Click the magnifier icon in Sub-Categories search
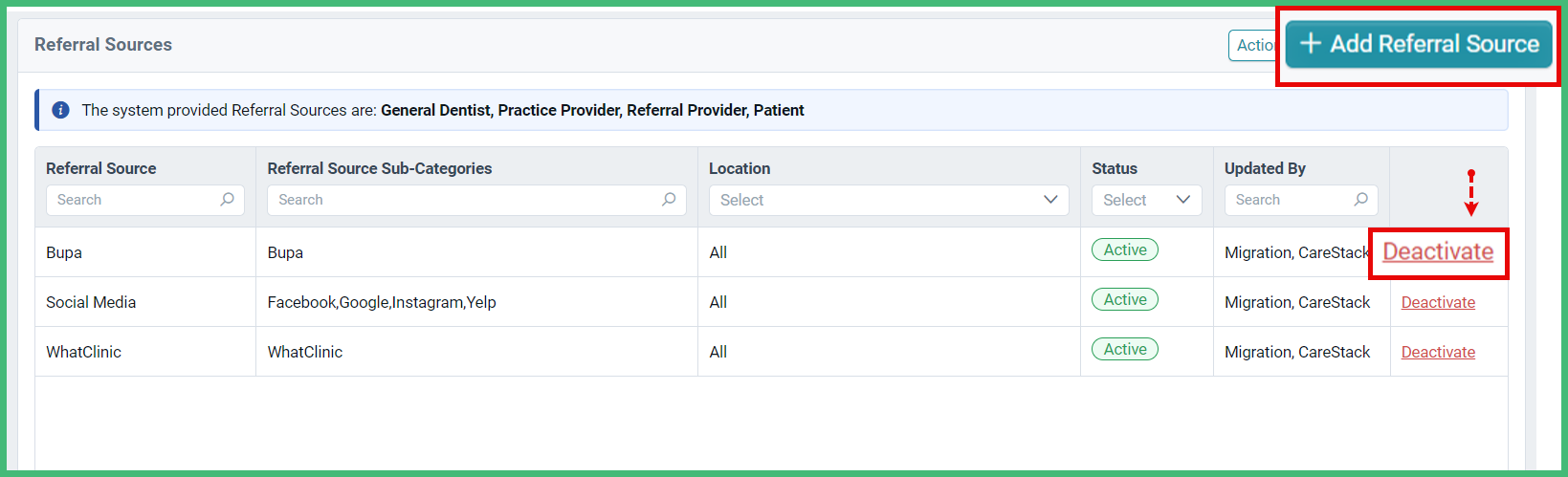 coord(669,200)
